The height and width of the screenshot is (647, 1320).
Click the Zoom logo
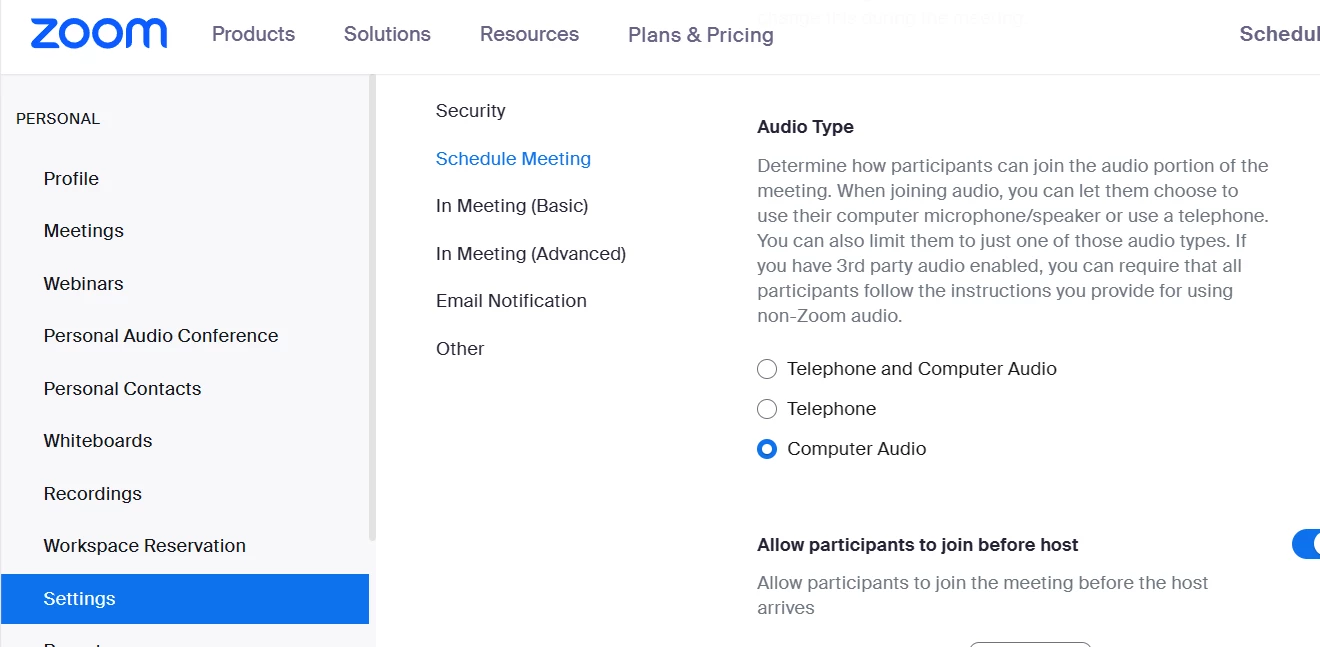98,34
